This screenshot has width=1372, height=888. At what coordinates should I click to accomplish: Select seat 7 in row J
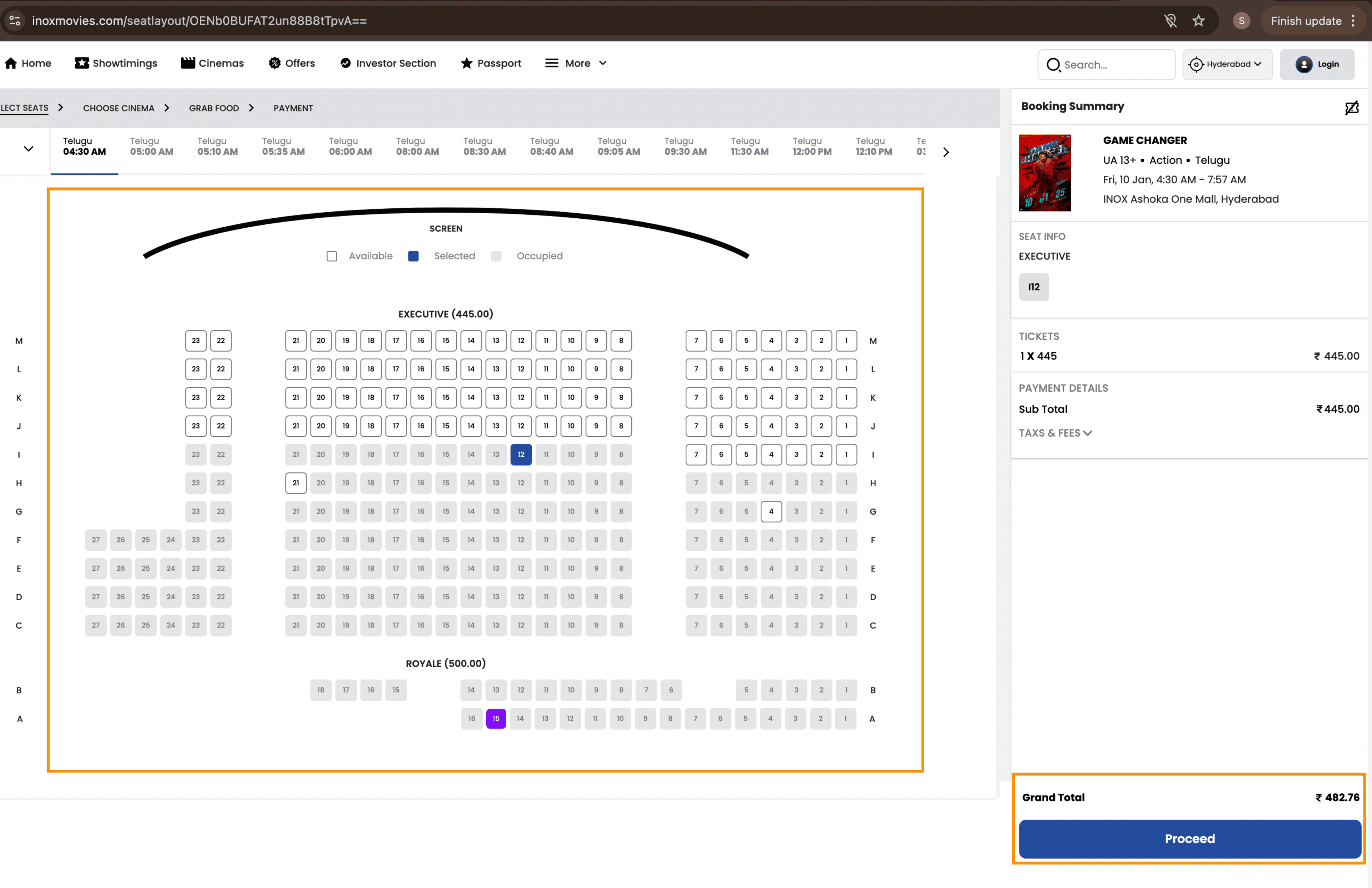[x=696, y=426]
